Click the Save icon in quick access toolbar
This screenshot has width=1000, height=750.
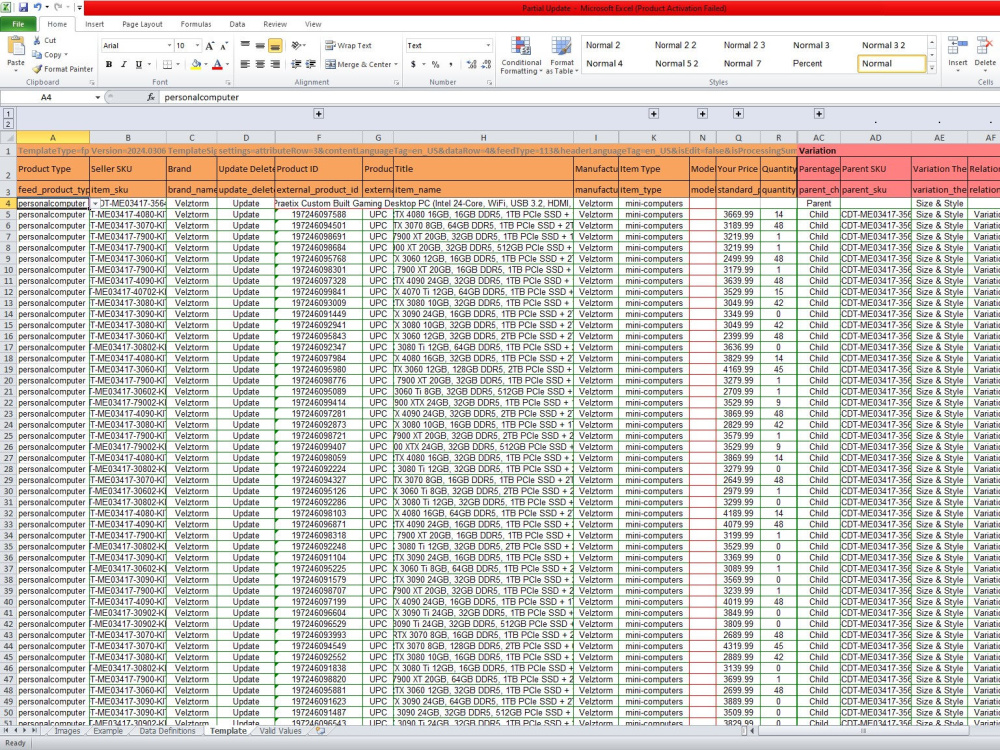point(23,8)
